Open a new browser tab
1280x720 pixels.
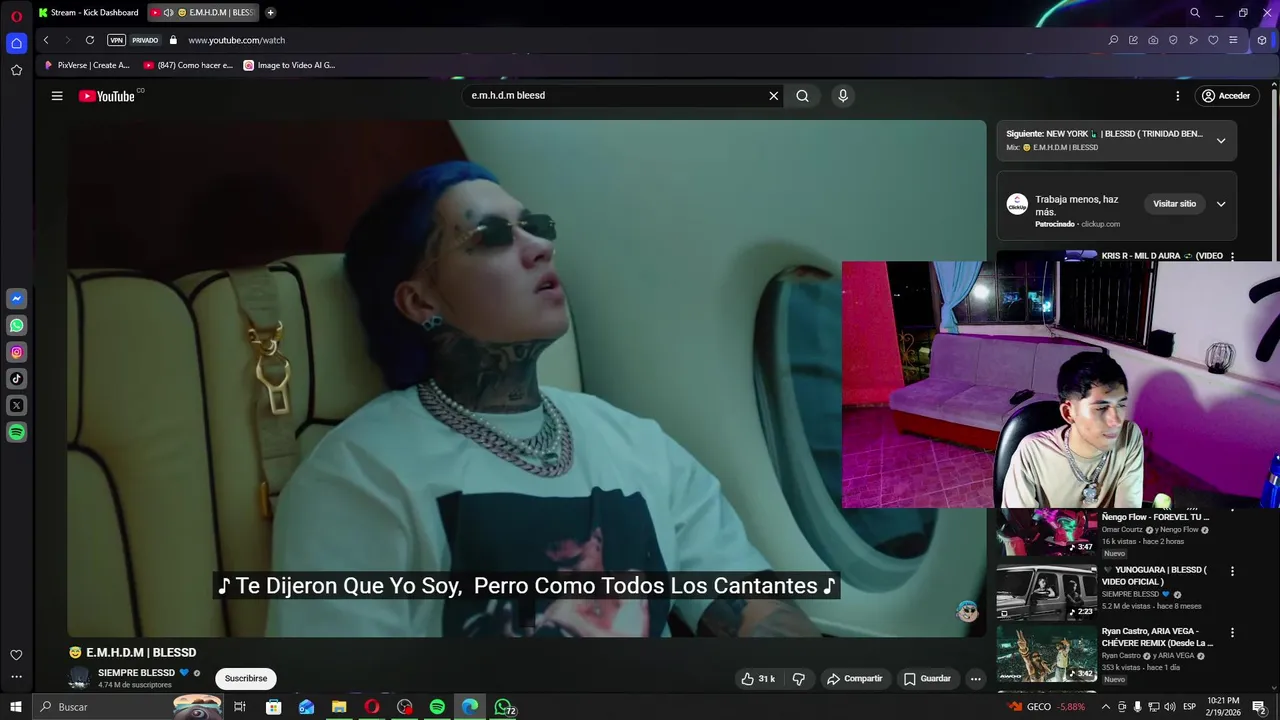point(270,13)
